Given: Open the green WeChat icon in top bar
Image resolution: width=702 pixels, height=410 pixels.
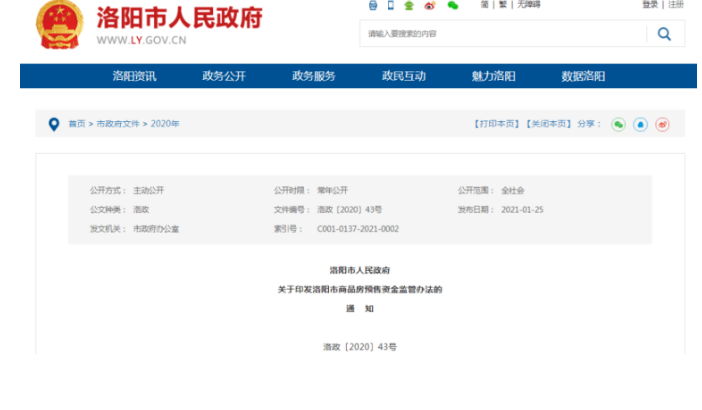Looking at the screenshot, I should pyautogui.click(x=452, y=5).
